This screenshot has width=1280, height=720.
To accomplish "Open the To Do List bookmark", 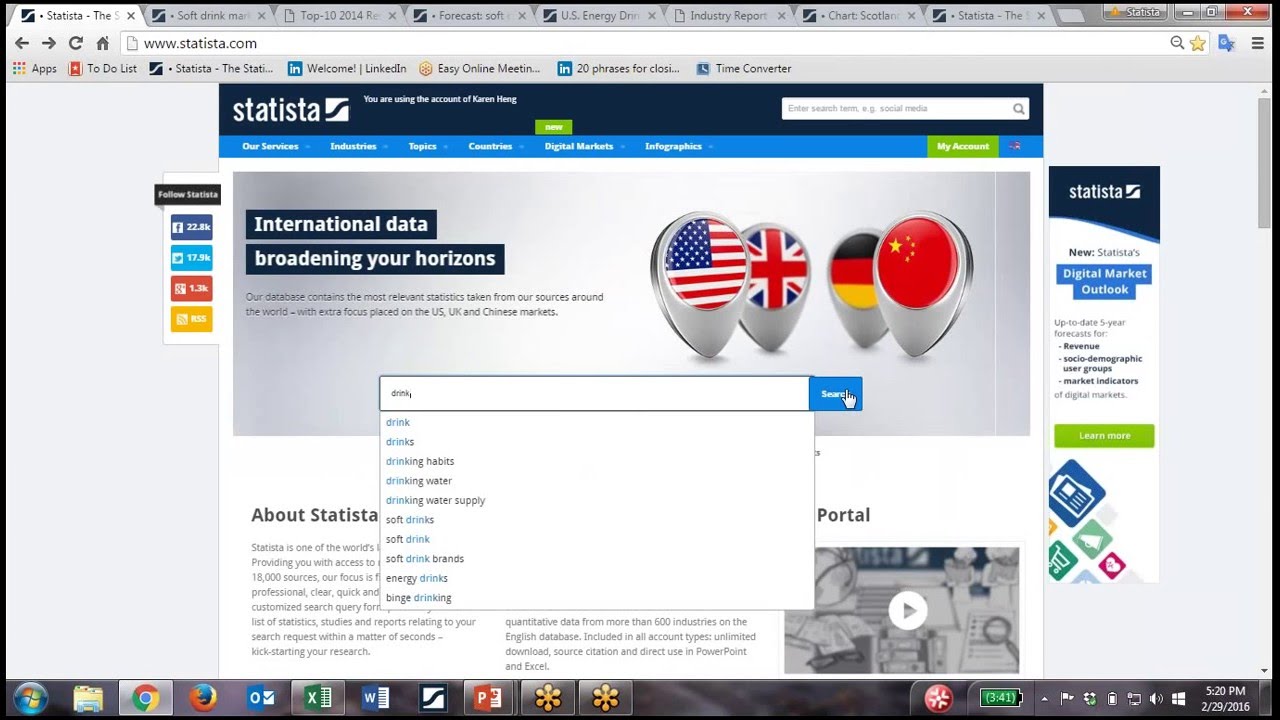I will click(x=103, y=69).
